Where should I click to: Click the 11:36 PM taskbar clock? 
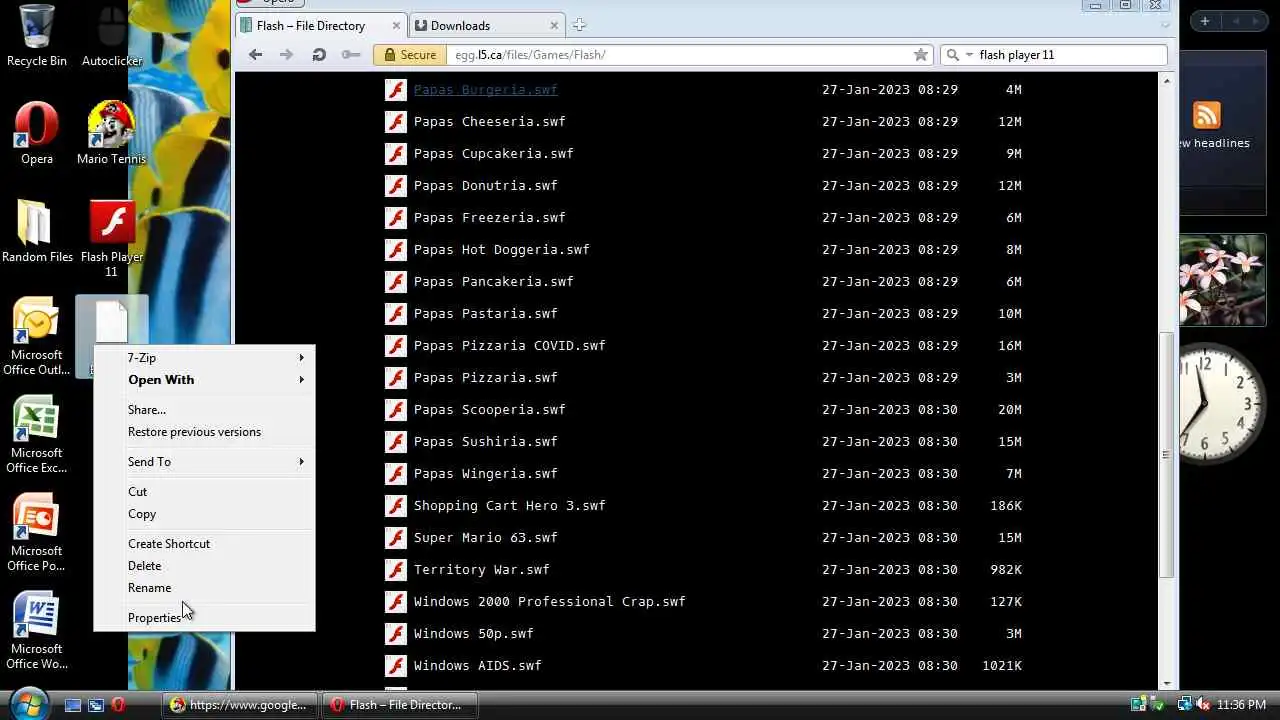point(1241,705)
